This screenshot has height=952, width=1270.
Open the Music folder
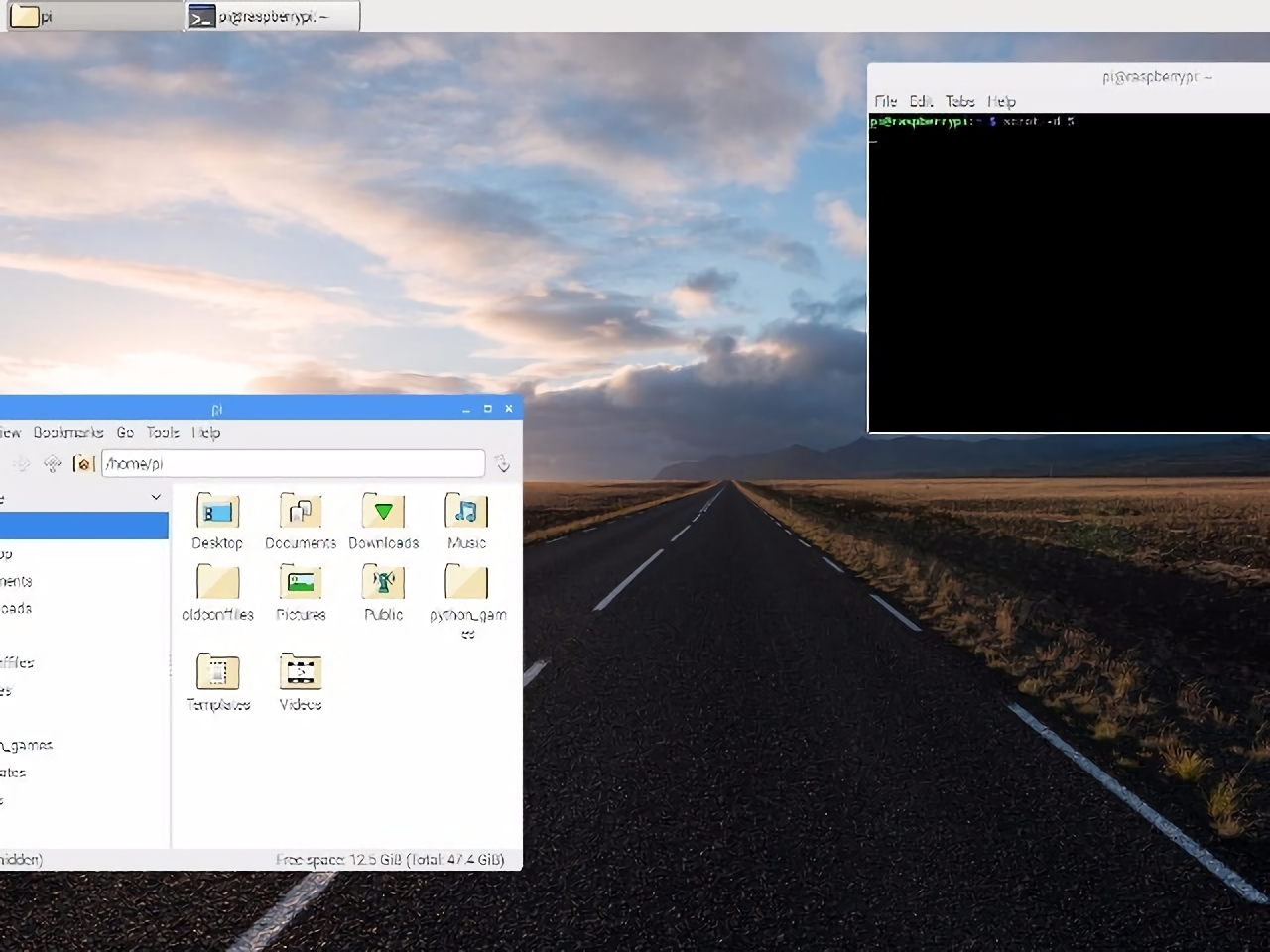tap(466, 514)
